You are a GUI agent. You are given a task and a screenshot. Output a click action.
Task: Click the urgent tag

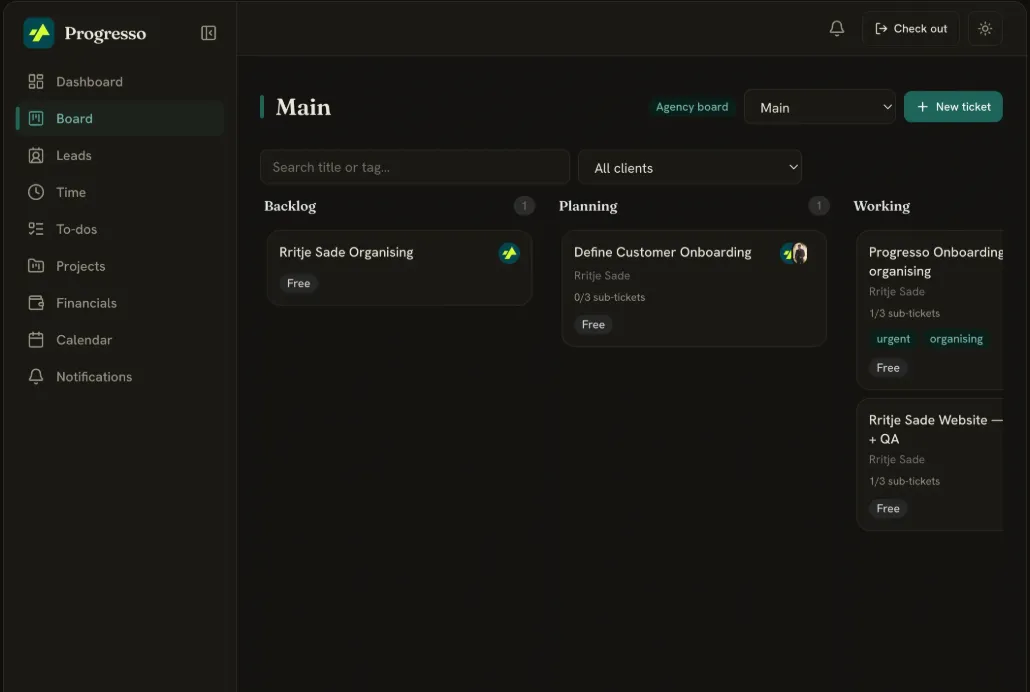point(893,339)
